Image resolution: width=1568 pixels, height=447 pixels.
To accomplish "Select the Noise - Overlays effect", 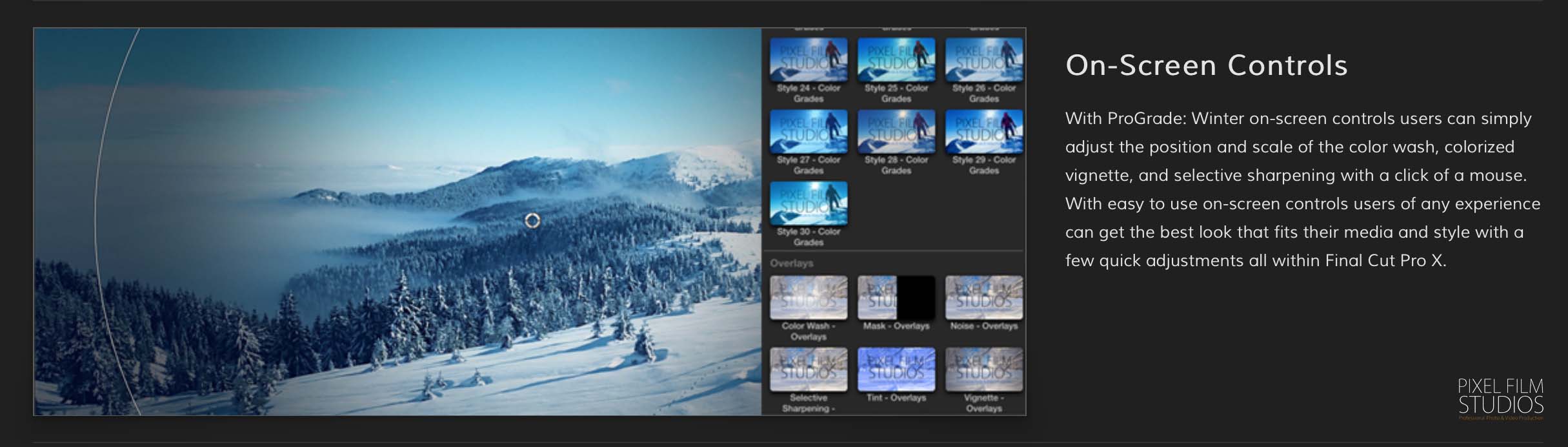I will [x=984, y=298].
